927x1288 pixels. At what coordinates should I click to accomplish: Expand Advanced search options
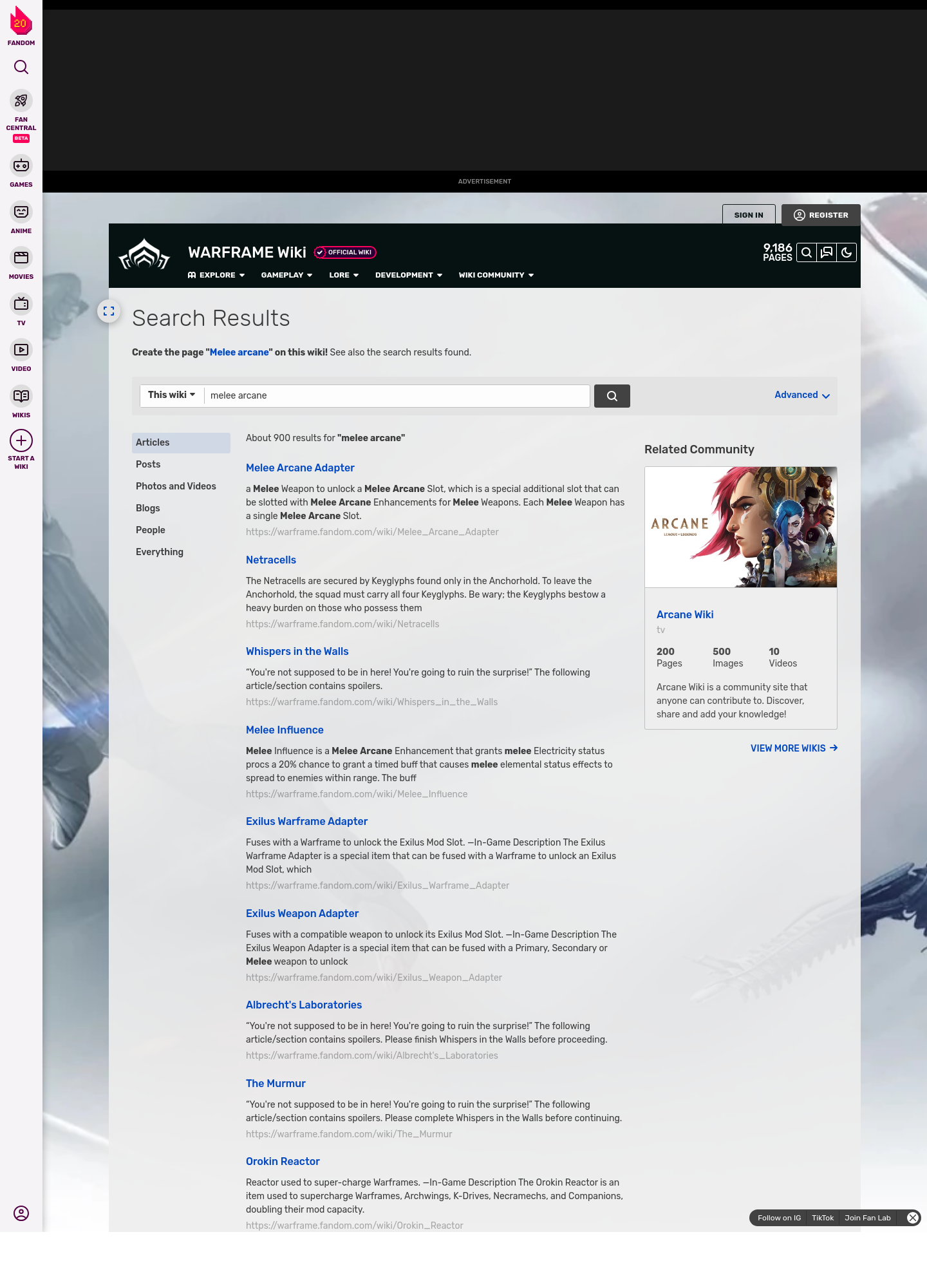pyautogui.click(x=802, y=395)
